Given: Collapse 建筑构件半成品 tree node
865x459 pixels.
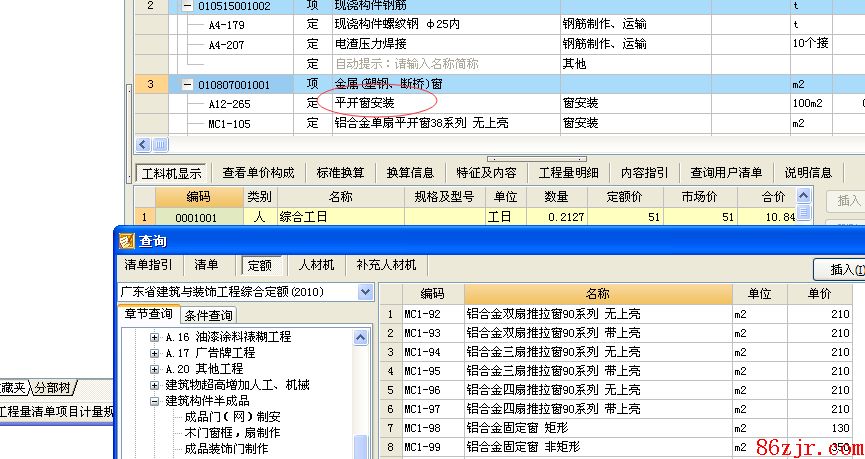Looking at the screenshot, I should click(x=155, y=401).
